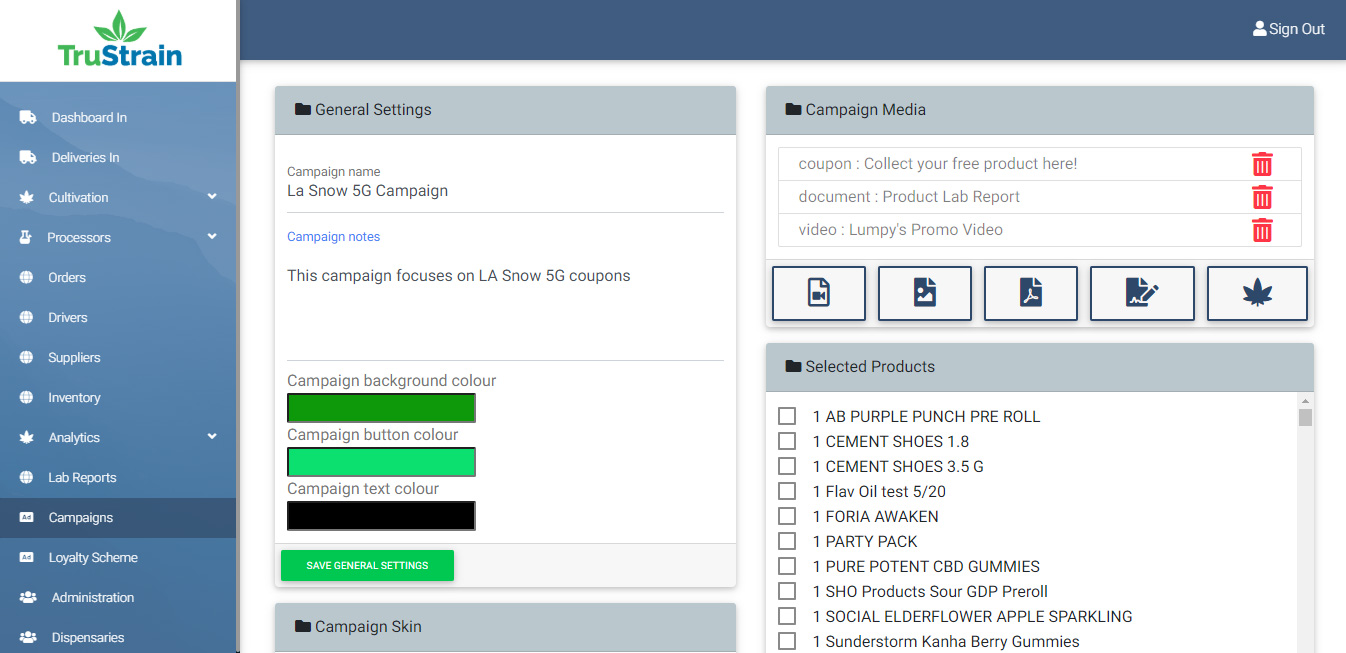Delete the Product Lab Report document
Viewport: 1346px width, 653px height.
click(x=1262, y=197)
